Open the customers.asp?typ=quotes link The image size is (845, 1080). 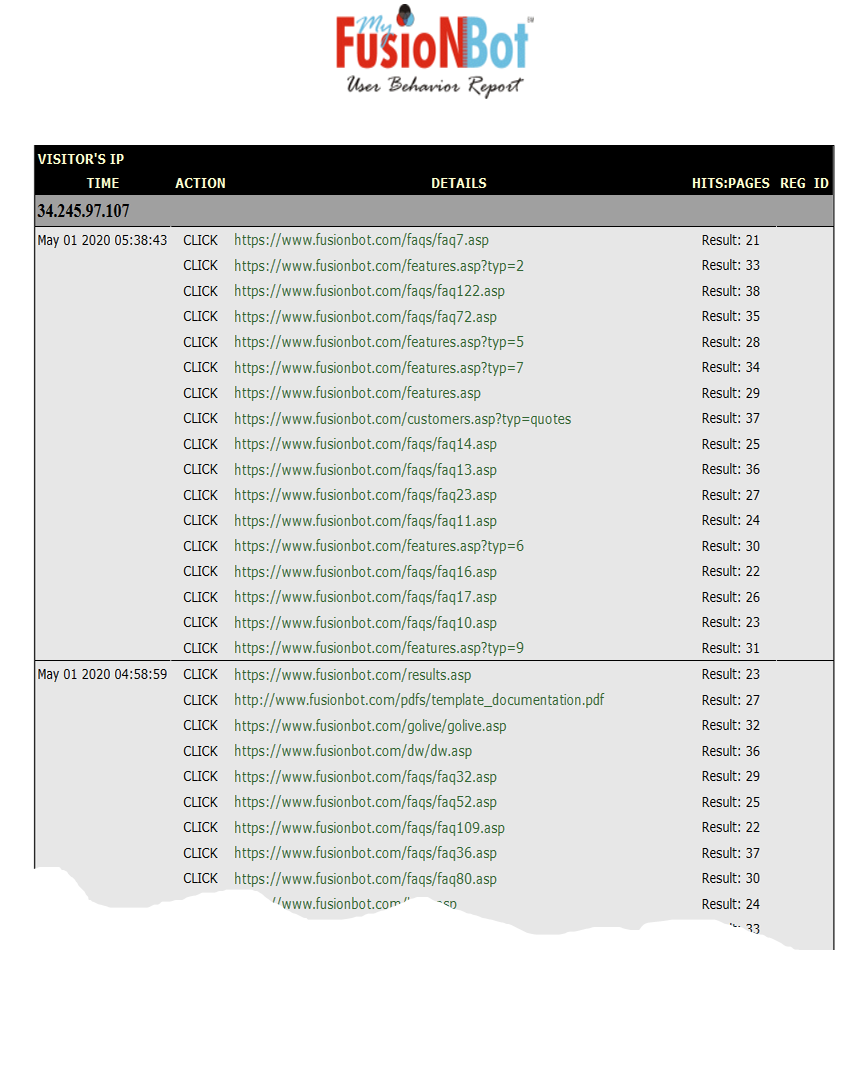tap(403, 419)
